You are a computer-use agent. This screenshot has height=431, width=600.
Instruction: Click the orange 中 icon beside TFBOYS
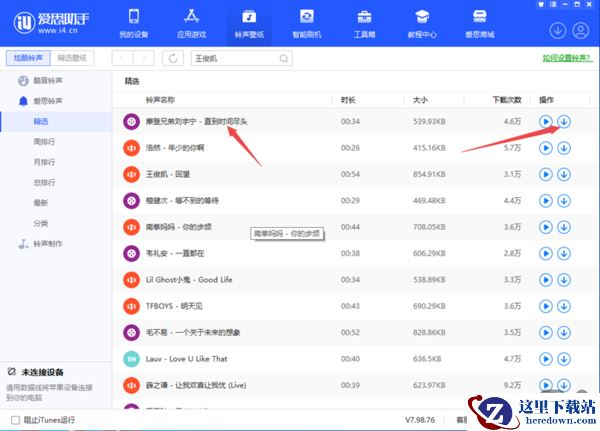131,306
